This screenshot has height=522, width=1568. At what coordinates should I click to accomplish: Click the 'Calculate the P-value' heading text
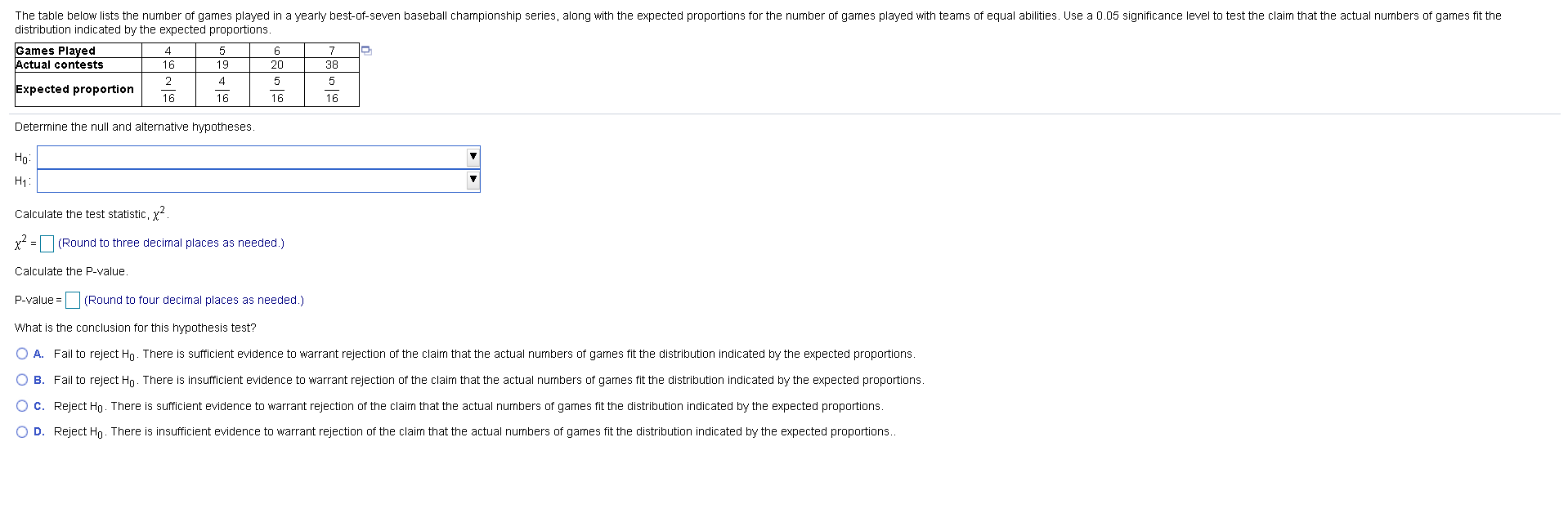point(71,271)
